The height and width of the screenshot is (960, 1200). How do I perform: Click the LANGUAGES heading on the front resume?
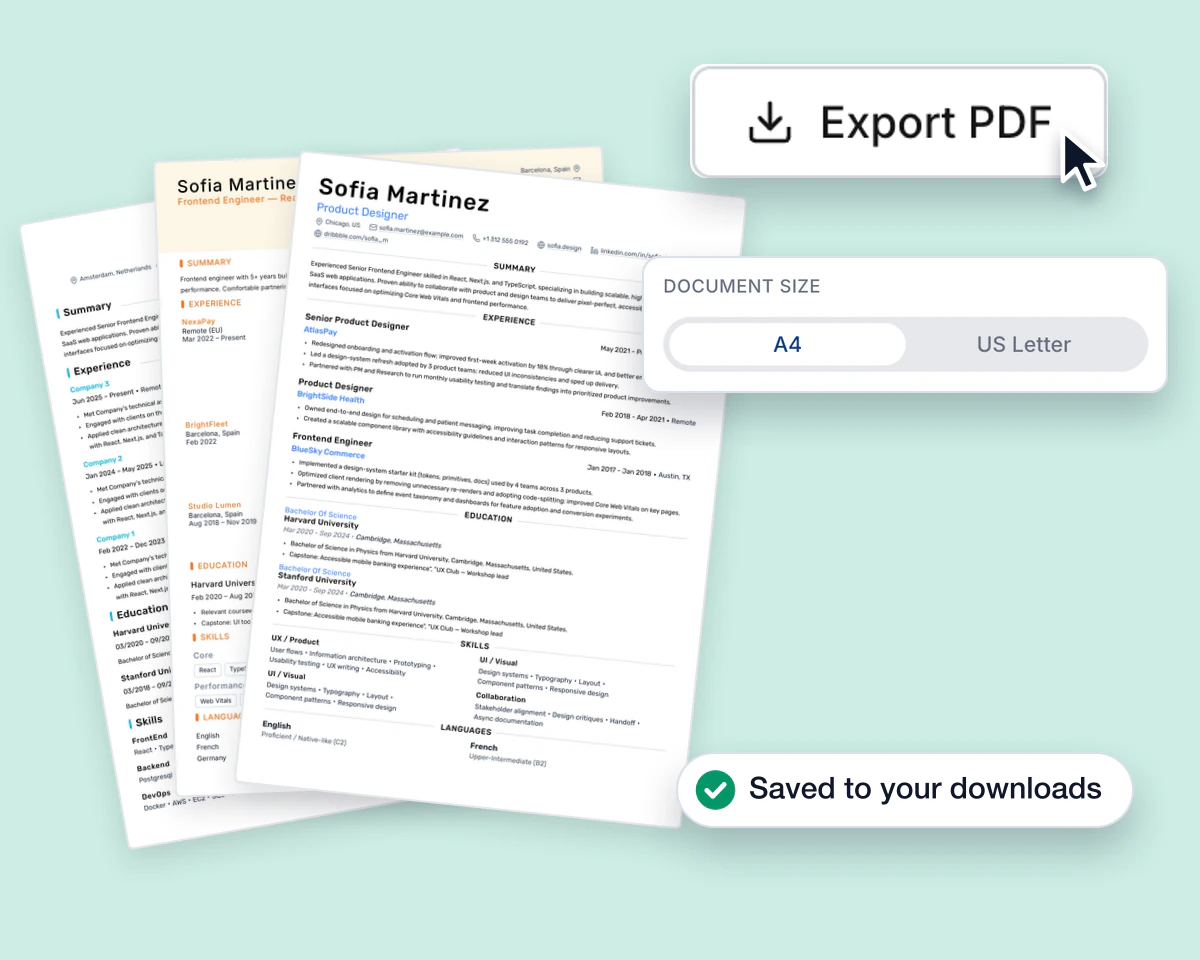click(465, 729)
